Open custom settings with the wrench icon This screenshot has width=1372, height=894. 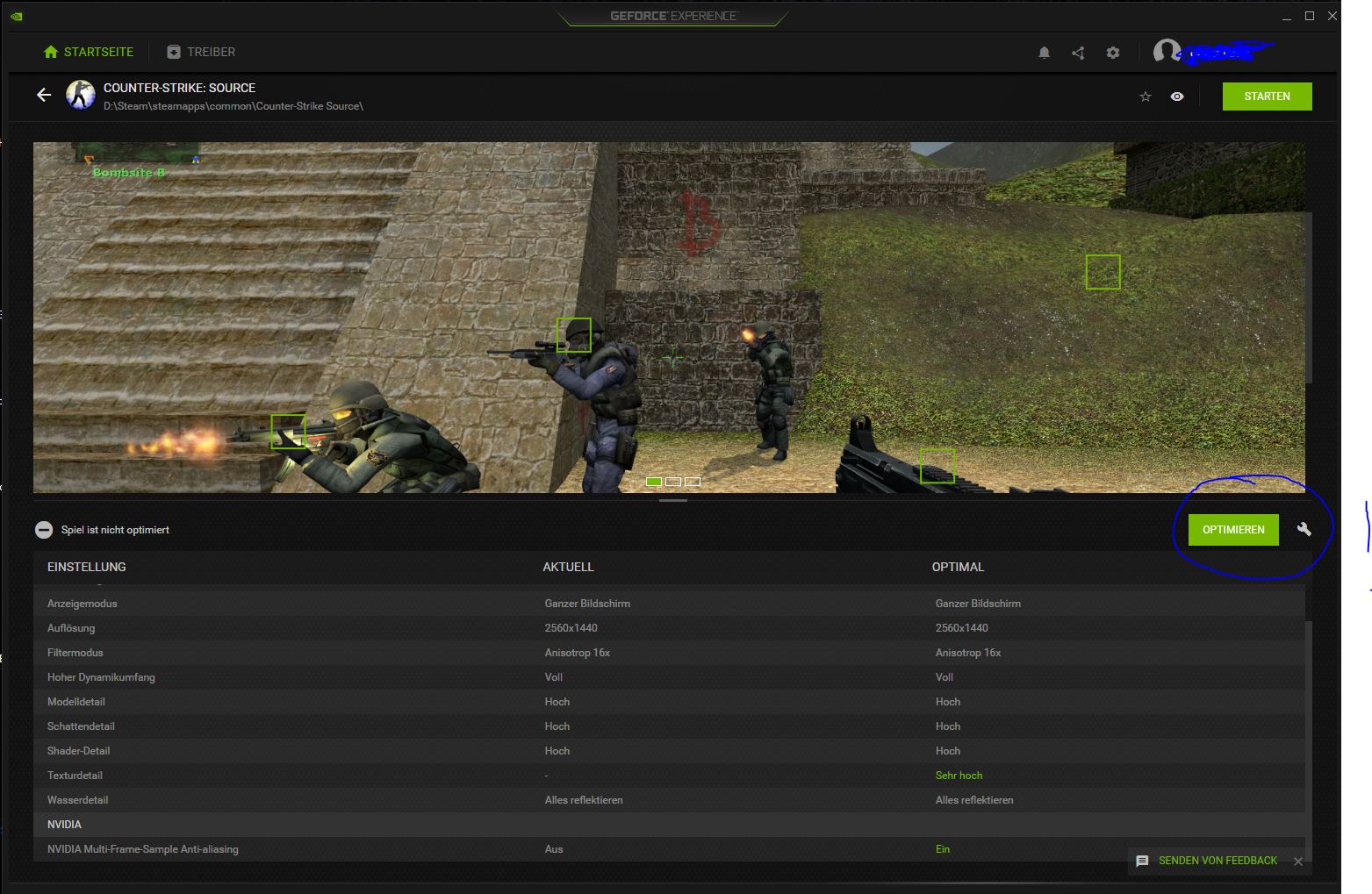1304,529
